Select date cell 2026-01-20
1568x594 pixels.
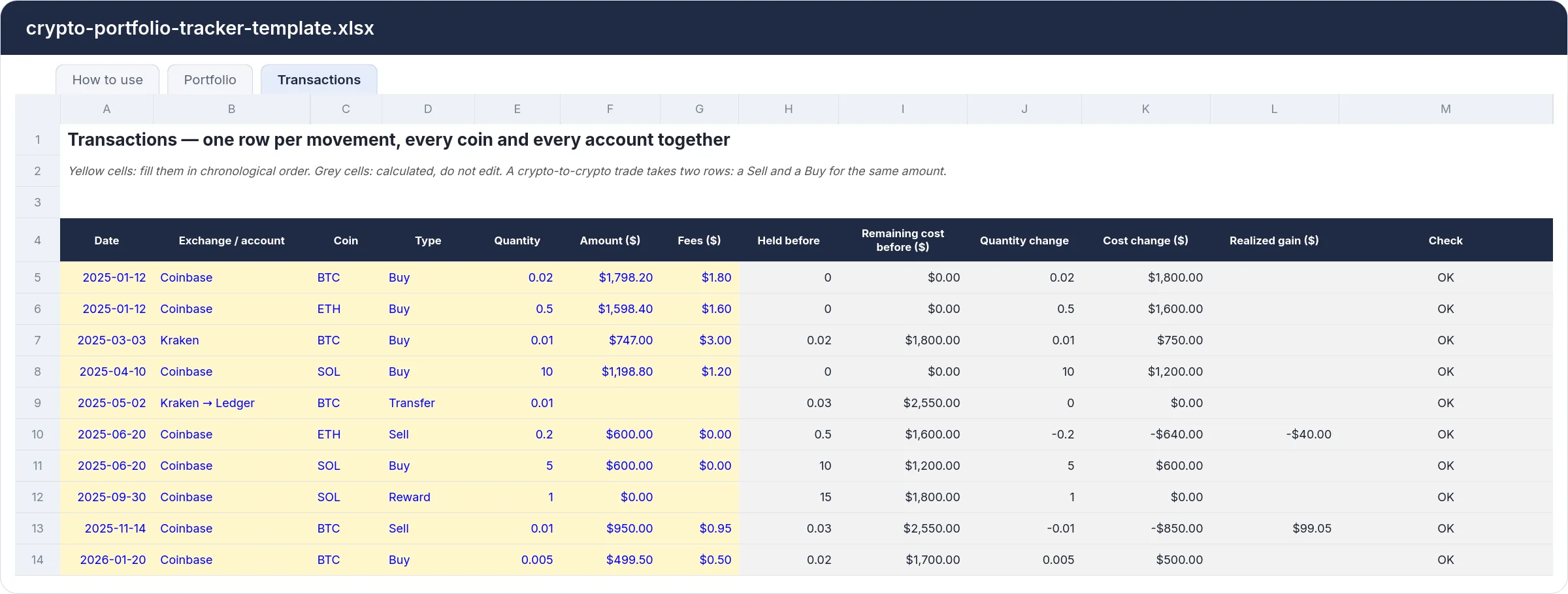[106, 560]
